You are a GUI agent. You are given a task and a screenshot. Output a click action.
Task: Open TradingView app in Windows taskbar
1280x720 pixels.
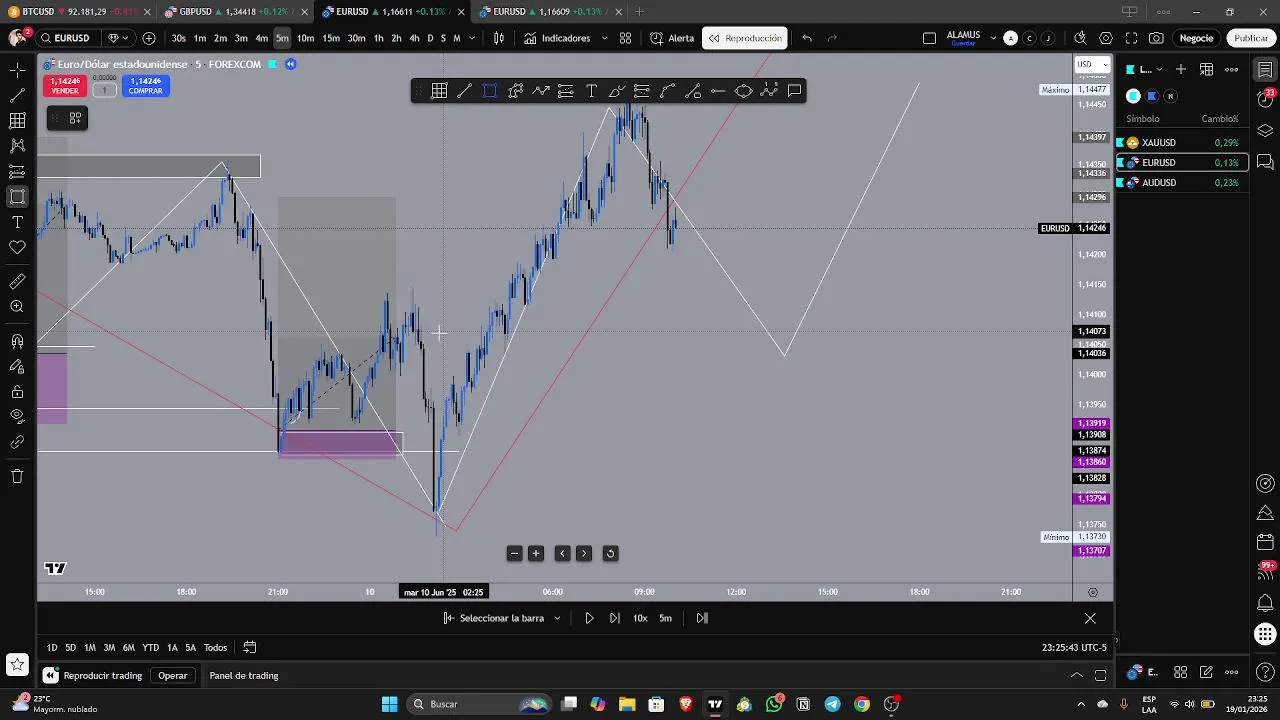715,704
